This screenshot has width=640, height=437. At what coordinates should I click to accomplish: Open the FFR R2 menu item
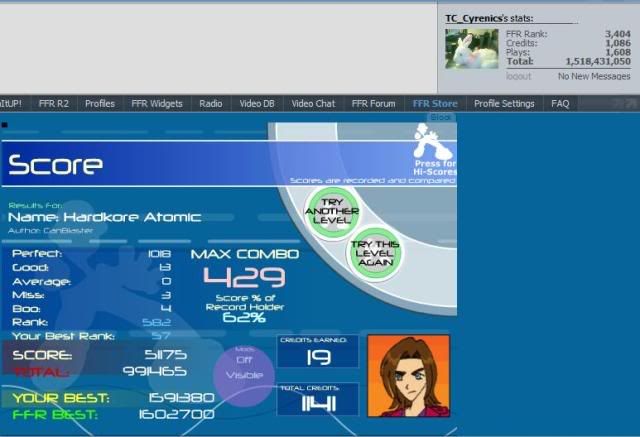(53, 103)
